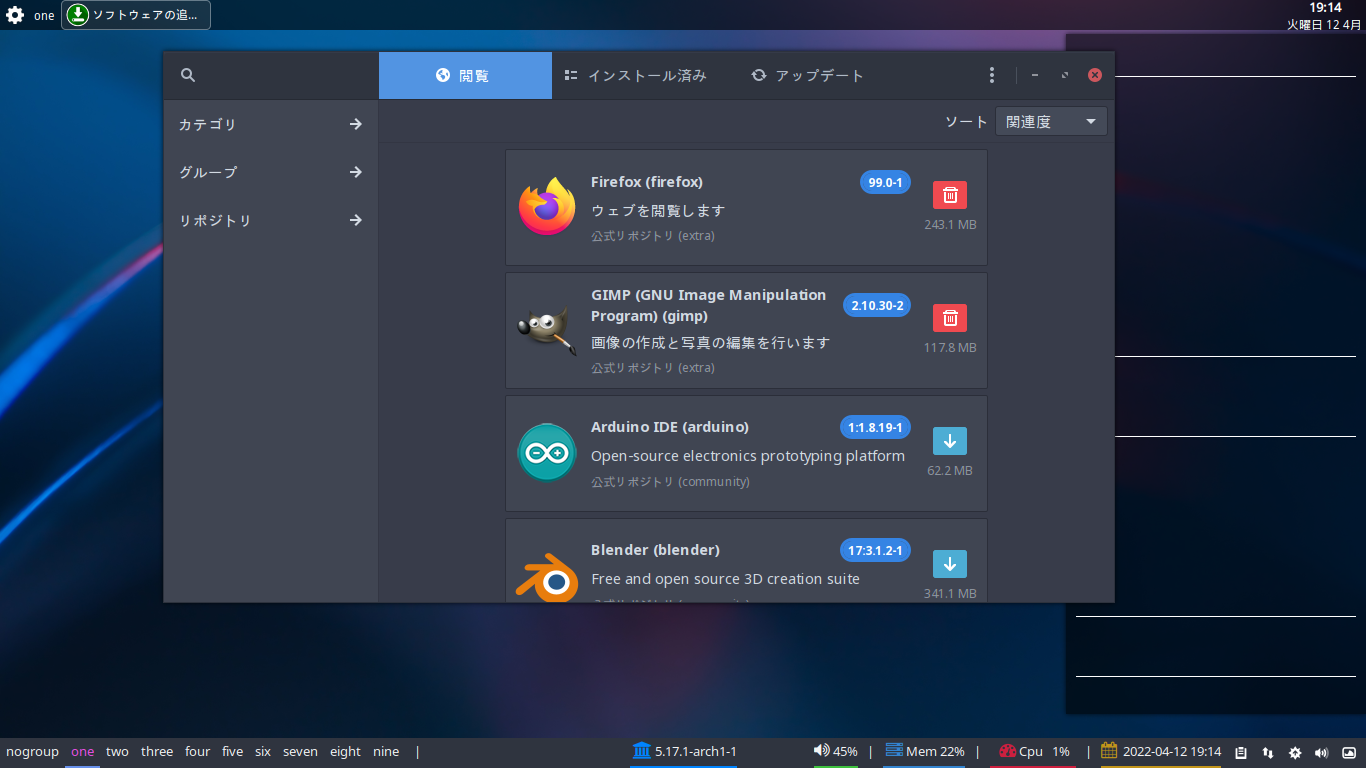Click the Firefox app logo

pyautogui.click(x=547, y=207)
